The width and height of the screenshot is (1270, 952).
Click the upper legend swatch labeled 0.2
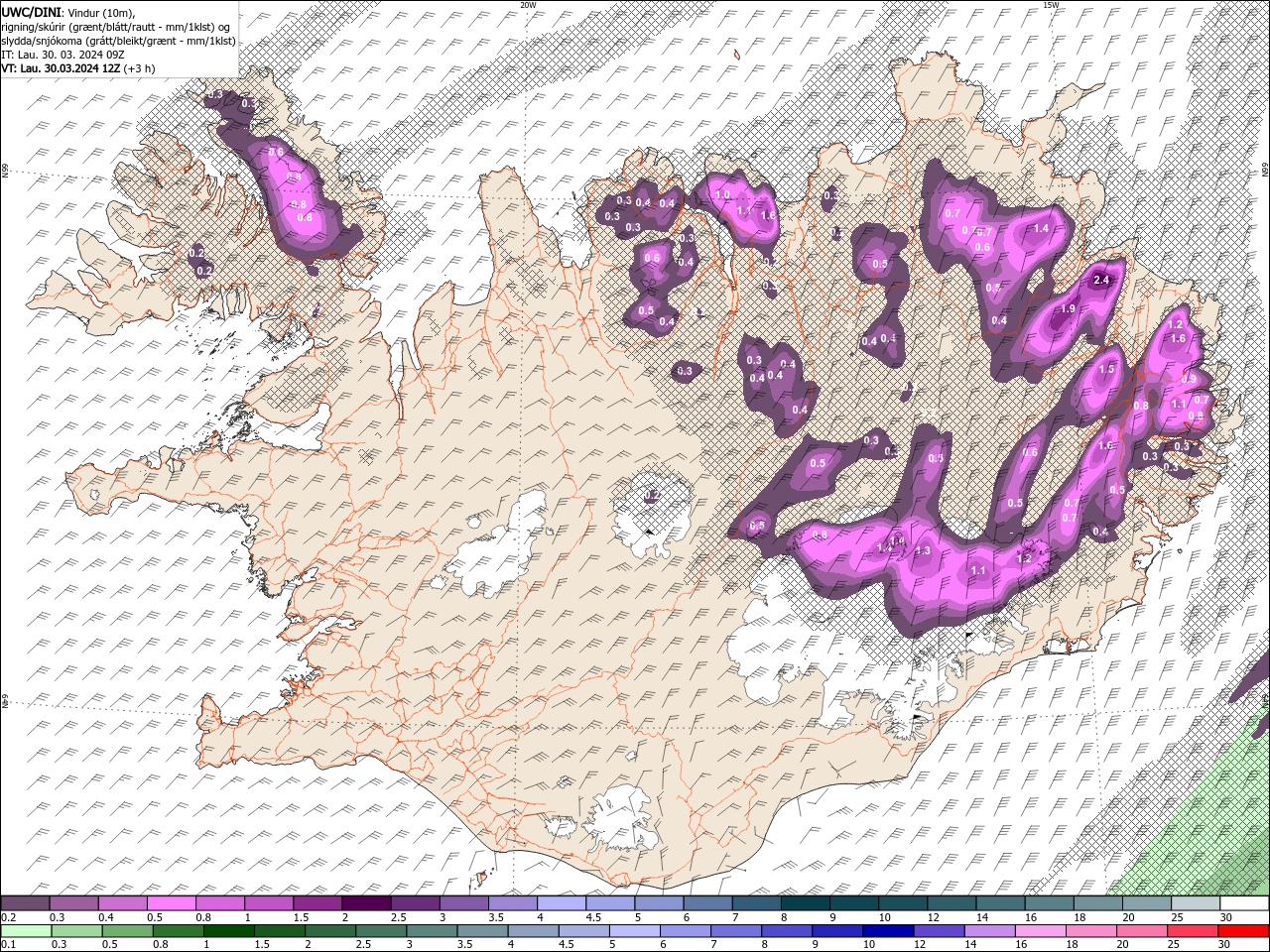25,903
